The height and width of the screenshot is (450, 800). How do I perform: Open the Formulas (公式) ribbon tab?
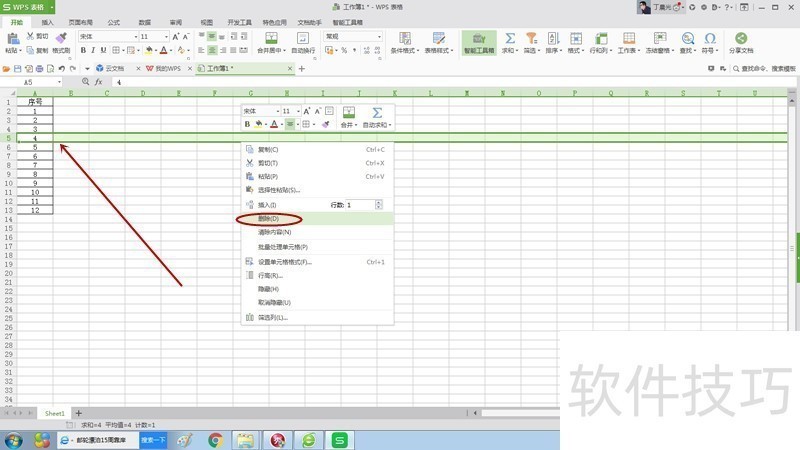(114, 22)
